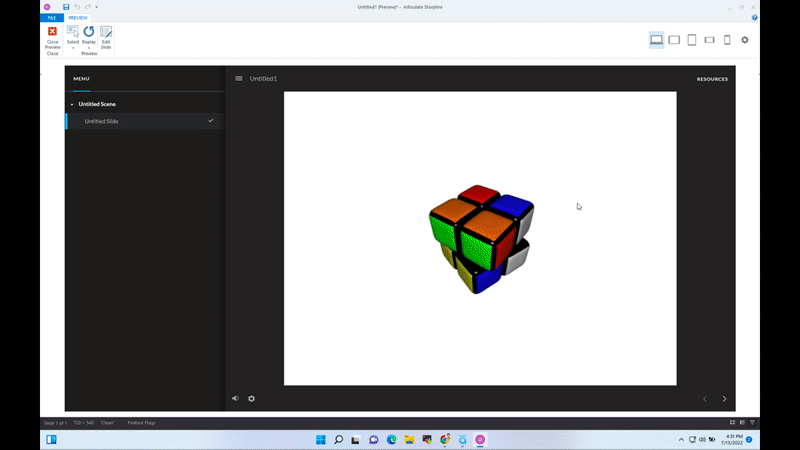Screen dimensions: 800x450
Task: Open the player settings gear icon
Action: tap(252, 398)
